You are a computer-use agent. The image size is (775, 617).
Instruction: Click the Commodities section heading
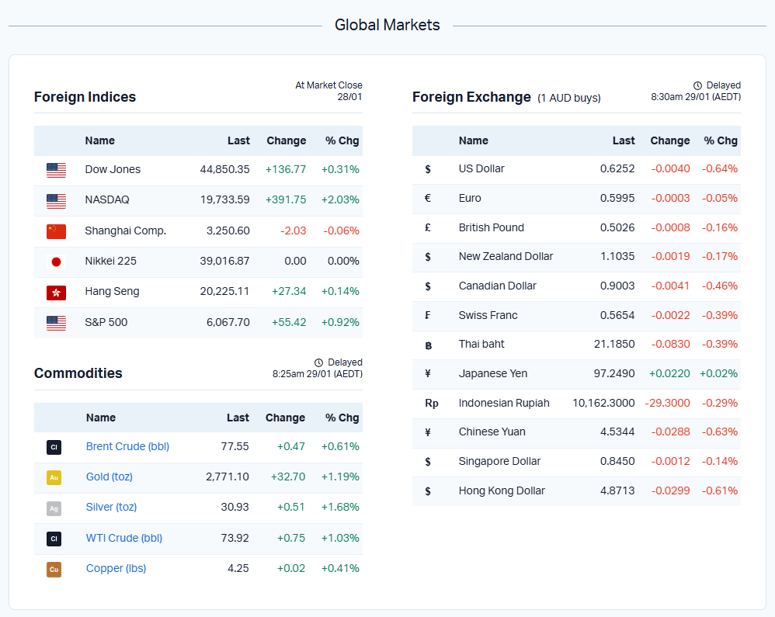pyautogui.click(x=78, y=373)
